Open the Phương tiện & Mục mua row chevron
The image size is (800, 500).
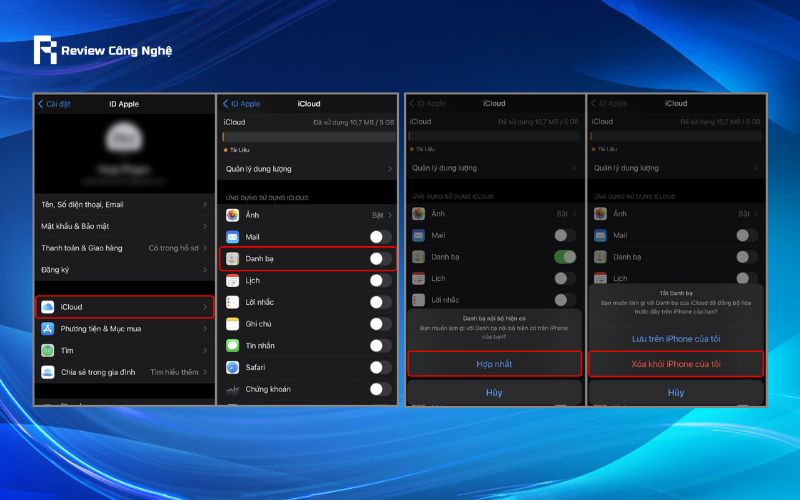[205, 329]
